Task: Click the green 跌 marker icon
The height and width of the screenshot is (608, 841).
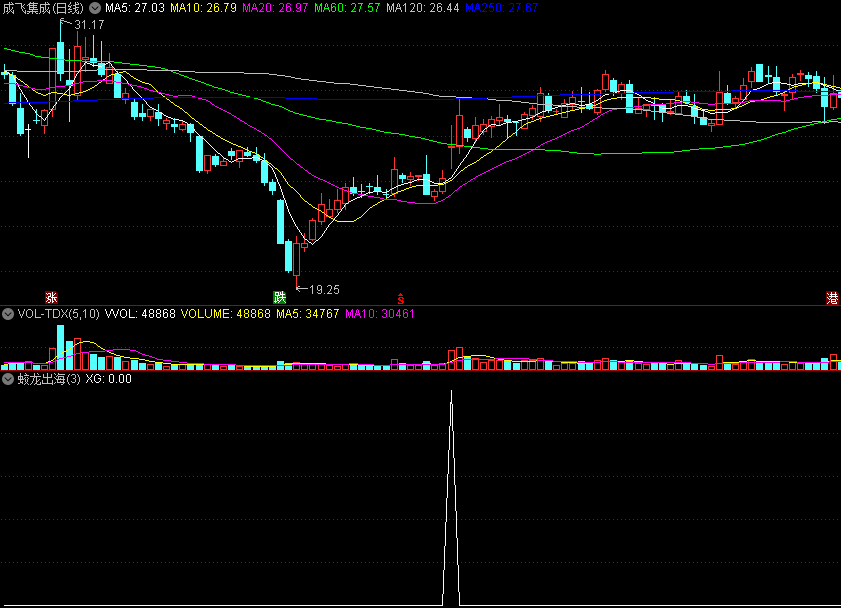Action: 279,298
